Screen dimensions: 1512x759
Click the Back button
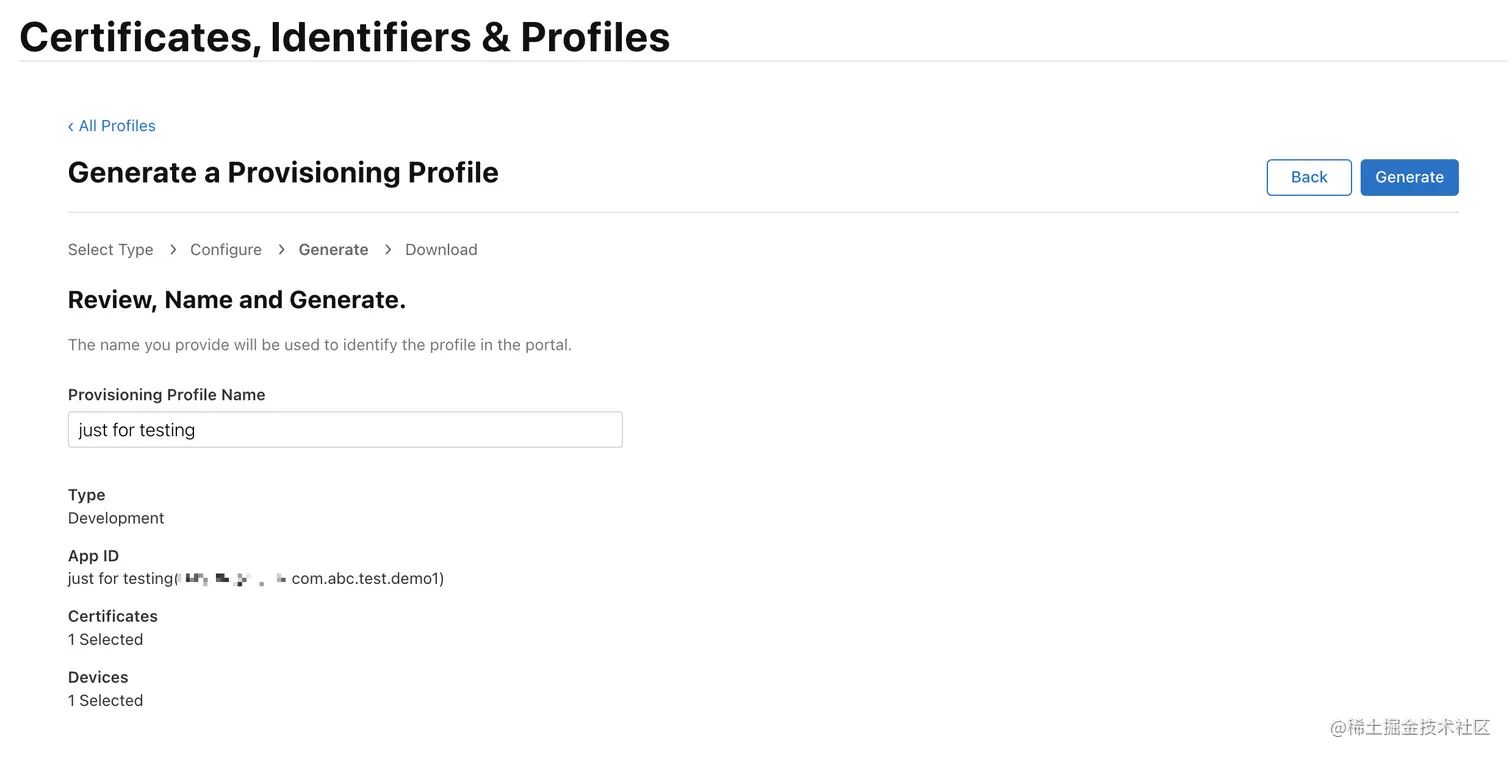(x=1308, y=177)
